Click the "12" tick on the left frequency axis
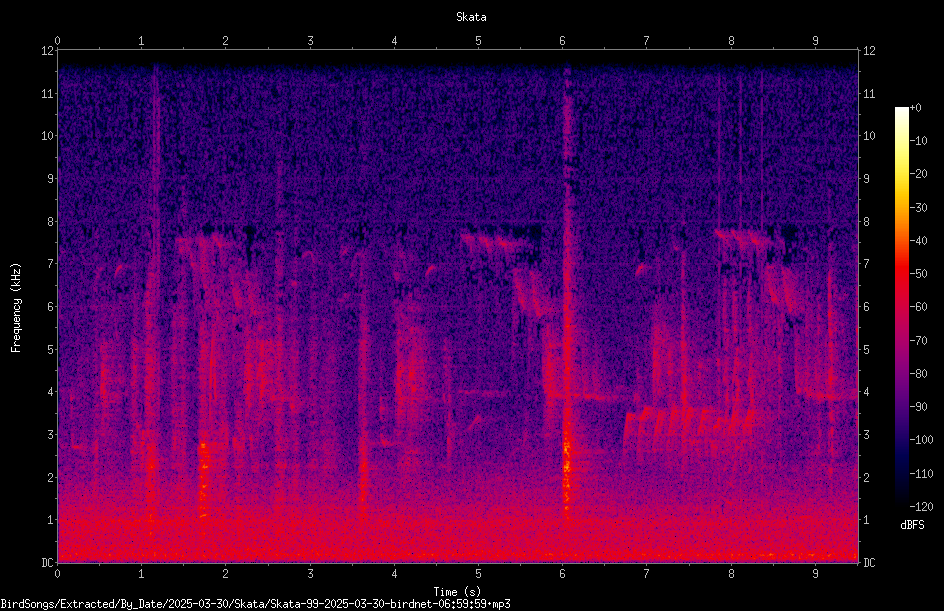Screen dimensions: 944x611 47,51
